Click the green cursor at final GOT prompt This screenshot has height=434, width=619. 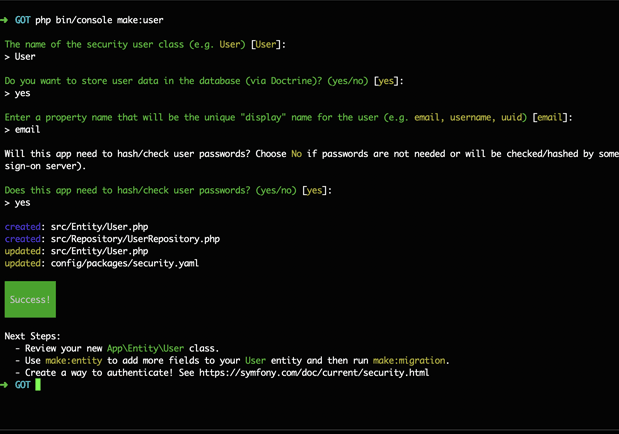click(38, 385)
